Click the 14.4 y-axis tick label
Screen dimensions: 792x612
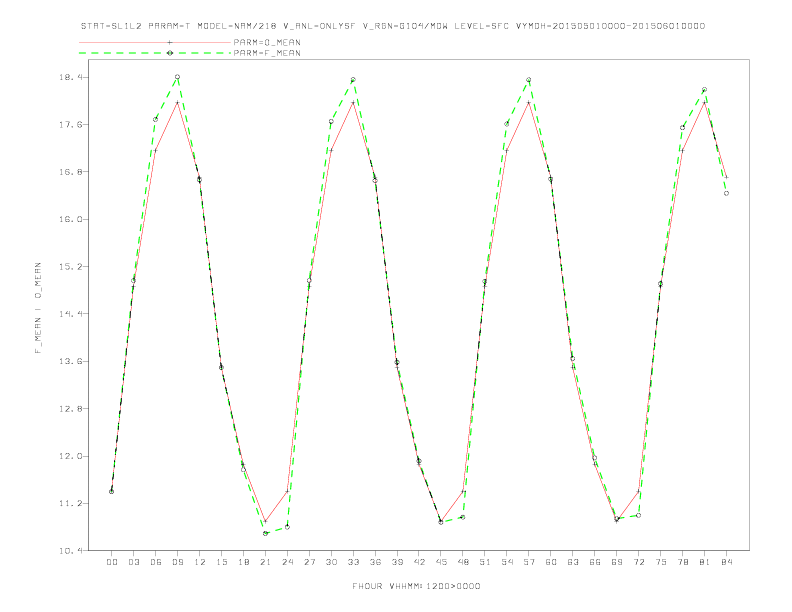pos(71,314)
